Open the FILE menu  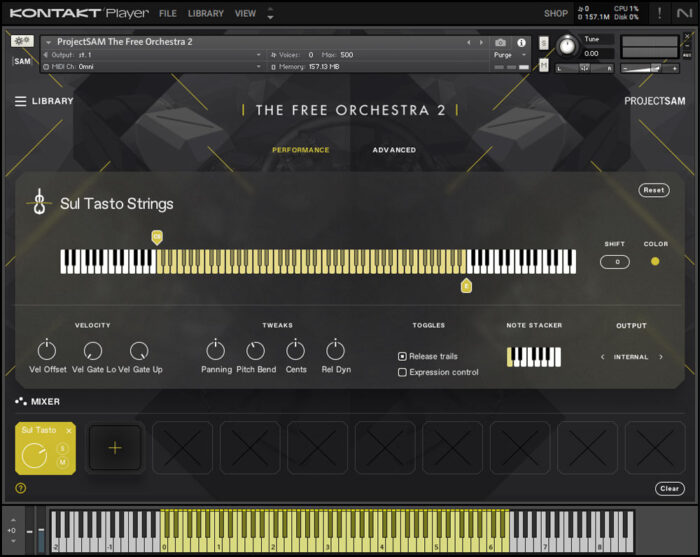(x=168, y=13)
